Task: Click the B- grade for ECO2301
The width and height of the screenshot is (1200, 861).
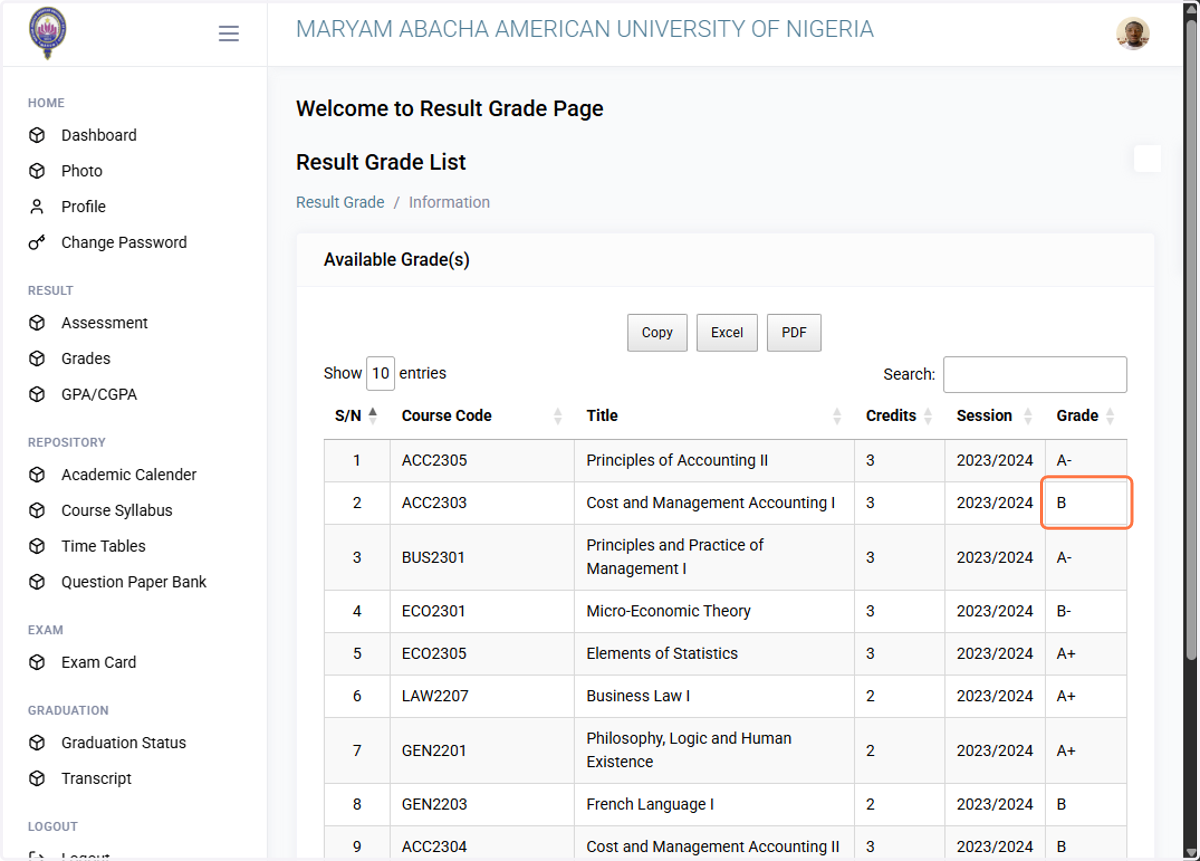Action: click(1064, 611)
